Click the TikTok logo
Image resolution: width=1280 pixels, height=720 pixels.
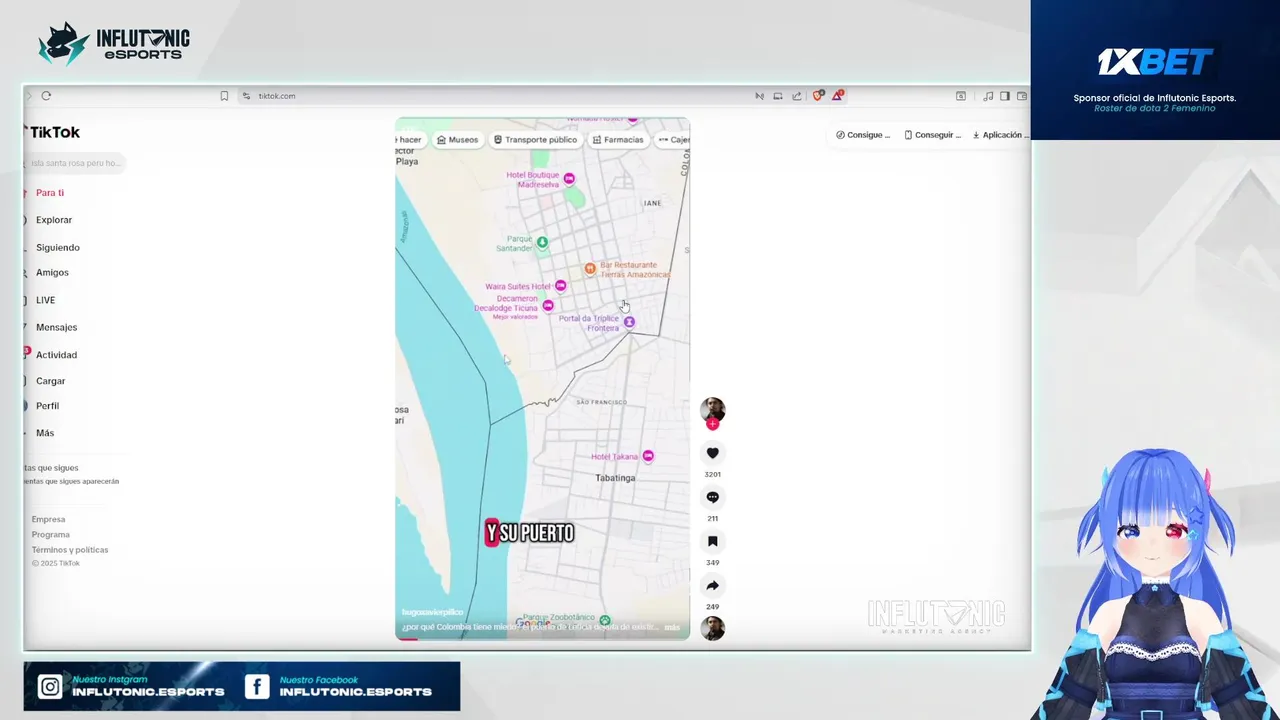point(52,132)
